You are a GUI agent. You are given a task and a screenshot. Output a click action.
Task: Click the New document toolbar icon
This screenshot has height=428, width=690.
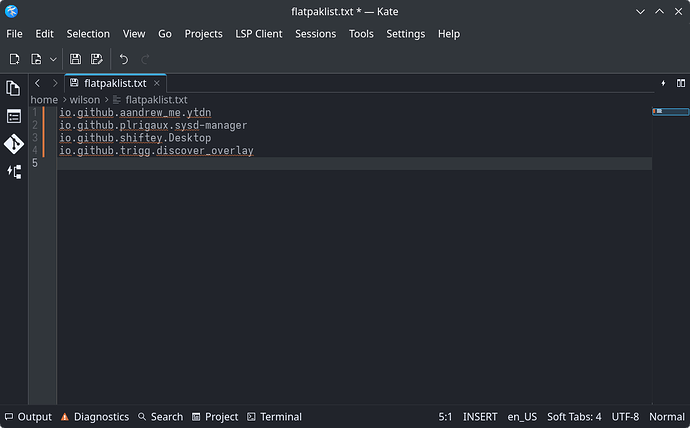click(x=15, y=59)
